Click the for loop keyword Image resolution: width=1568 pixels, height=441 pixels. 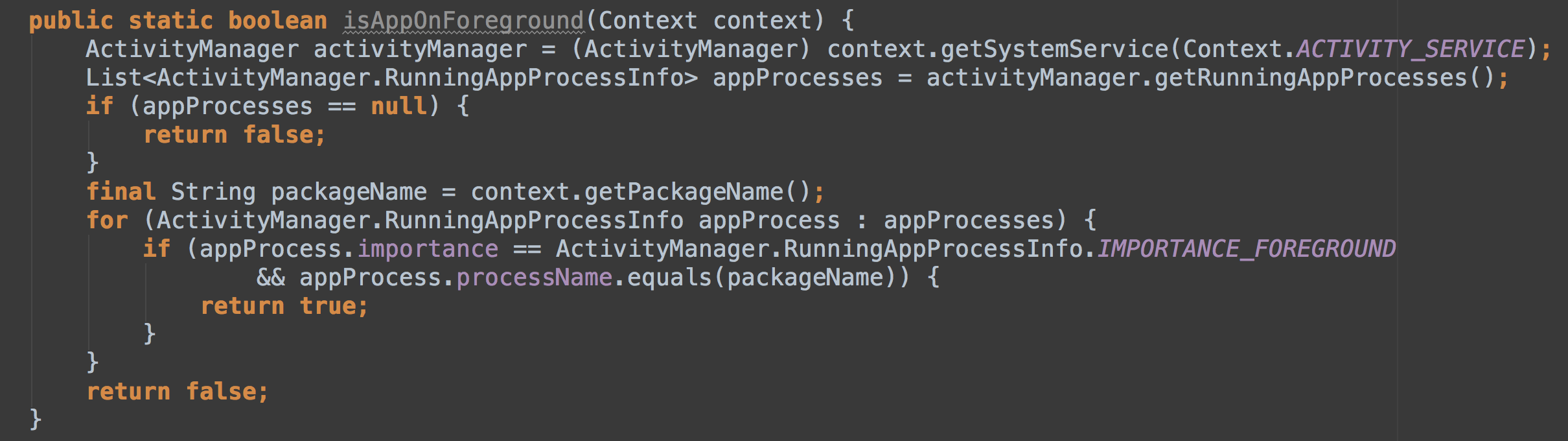click(x=107, y=220)
